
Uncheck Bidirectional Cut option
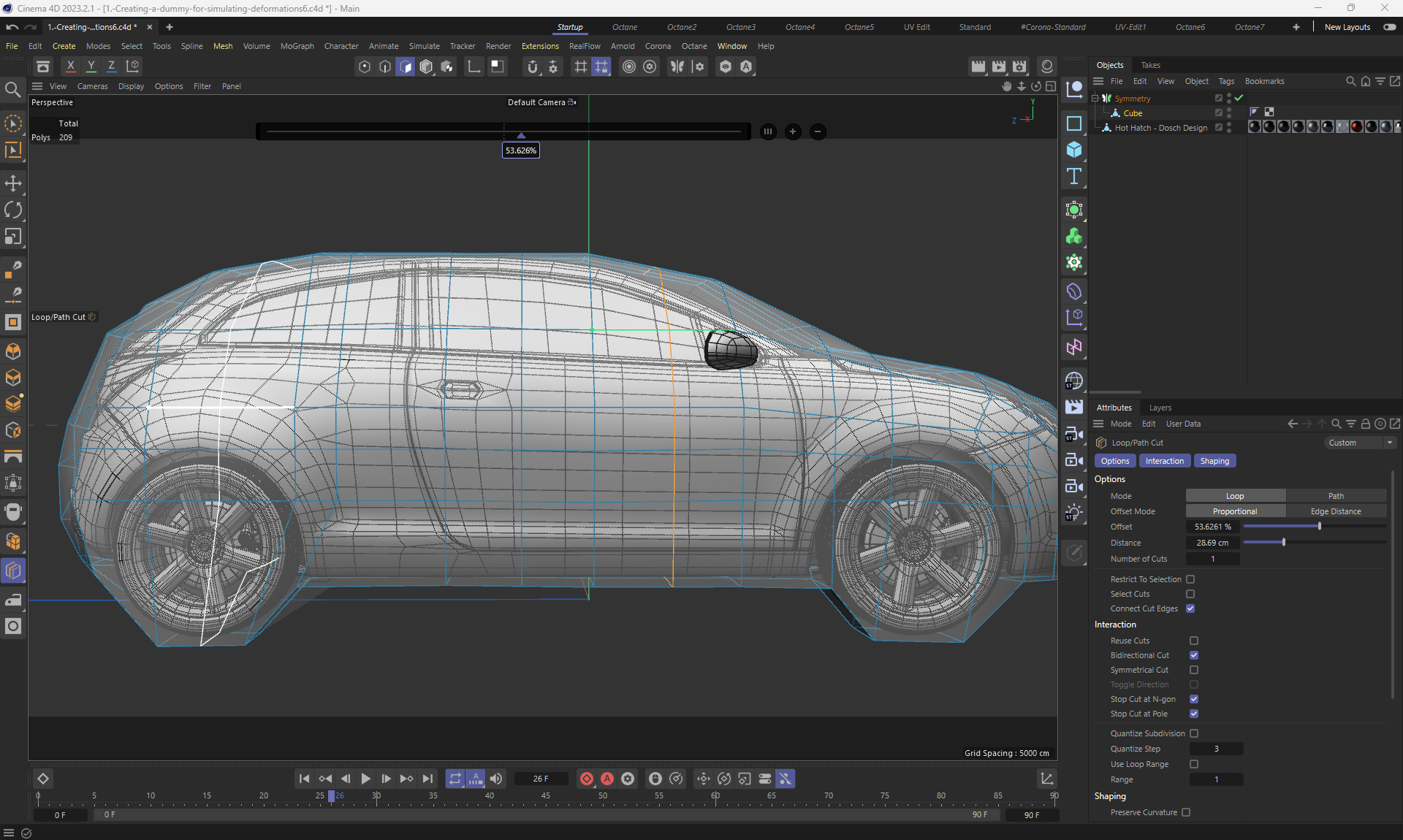tap(1194, 655)
